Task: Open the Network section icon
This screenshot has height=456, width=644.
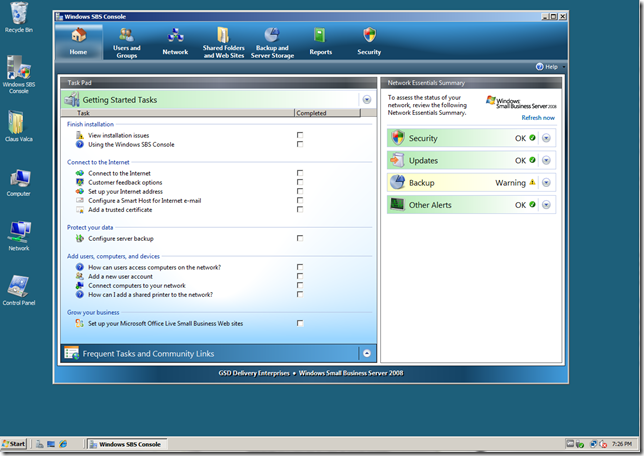Action: [175, 41]
